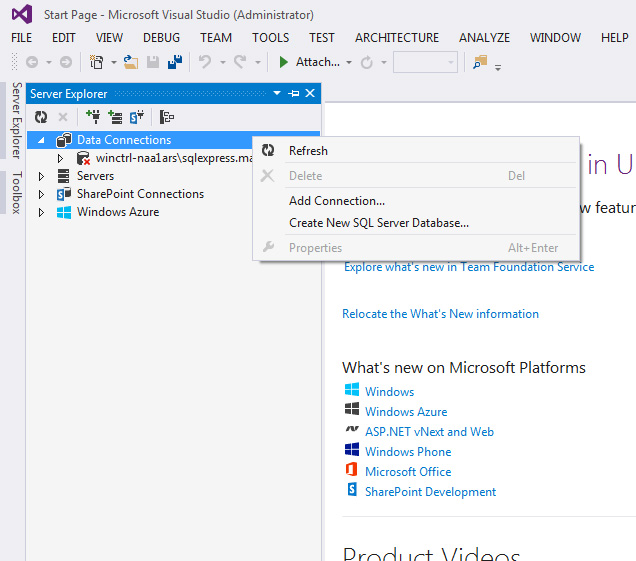The width and height of the screenshot is (636, 561).
Task: Close the Server Explorer panel
Action: click(310, 93)
